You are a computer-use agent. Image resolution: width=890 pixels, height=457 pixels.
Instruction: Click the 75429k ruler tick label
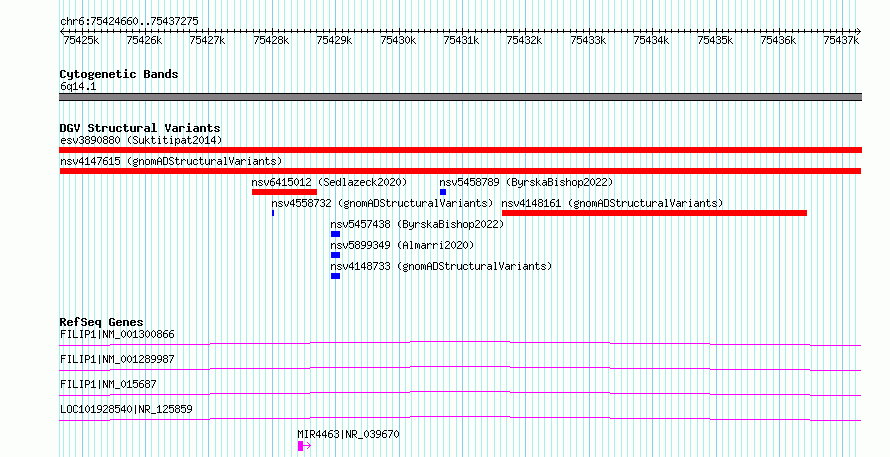(334, 40)
